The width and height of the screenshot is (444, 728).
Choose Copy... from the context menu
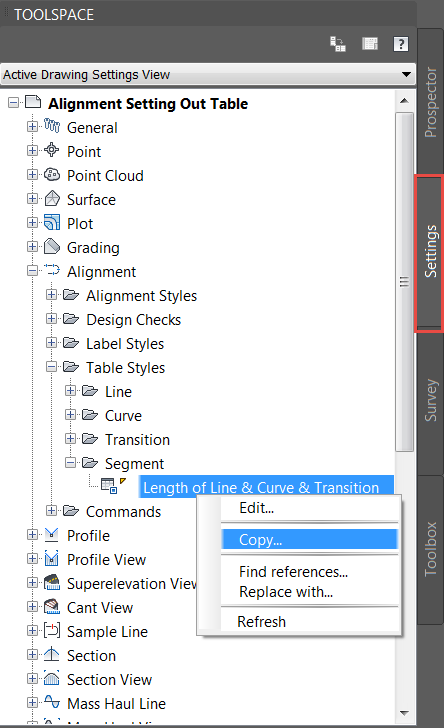tap(309, 540)
